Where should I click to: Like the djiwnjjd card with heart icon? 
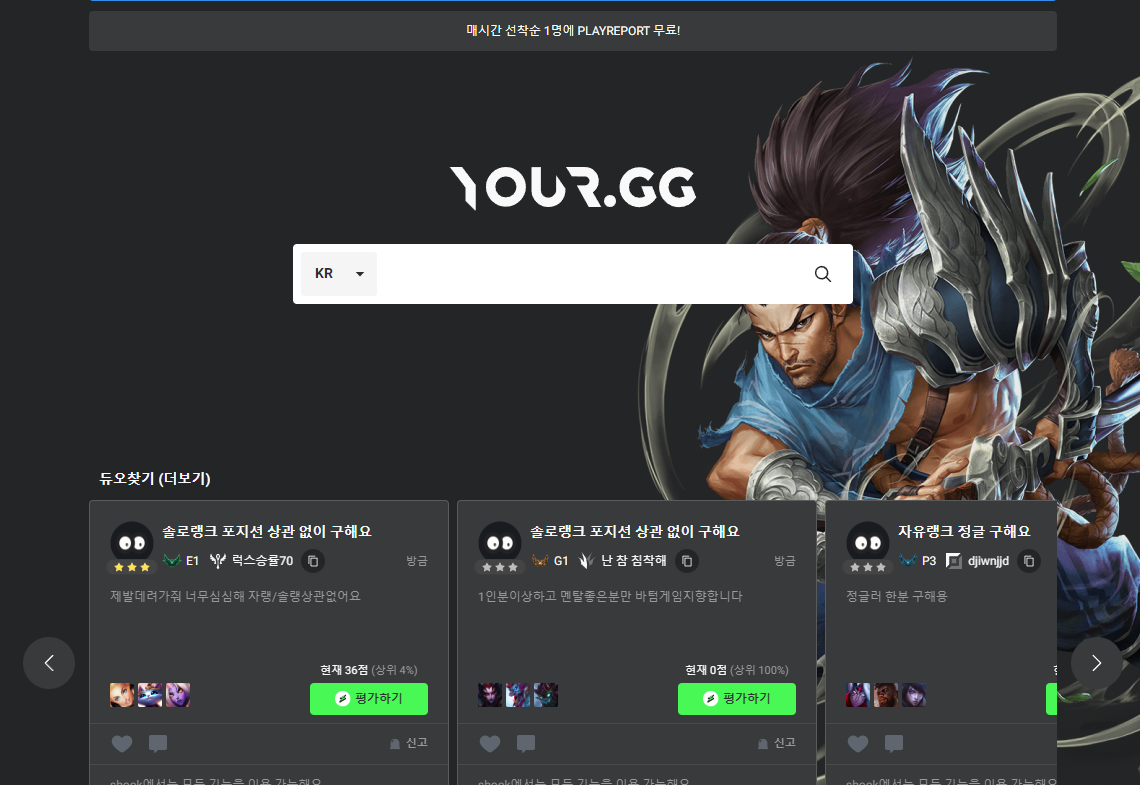point(858,744)
